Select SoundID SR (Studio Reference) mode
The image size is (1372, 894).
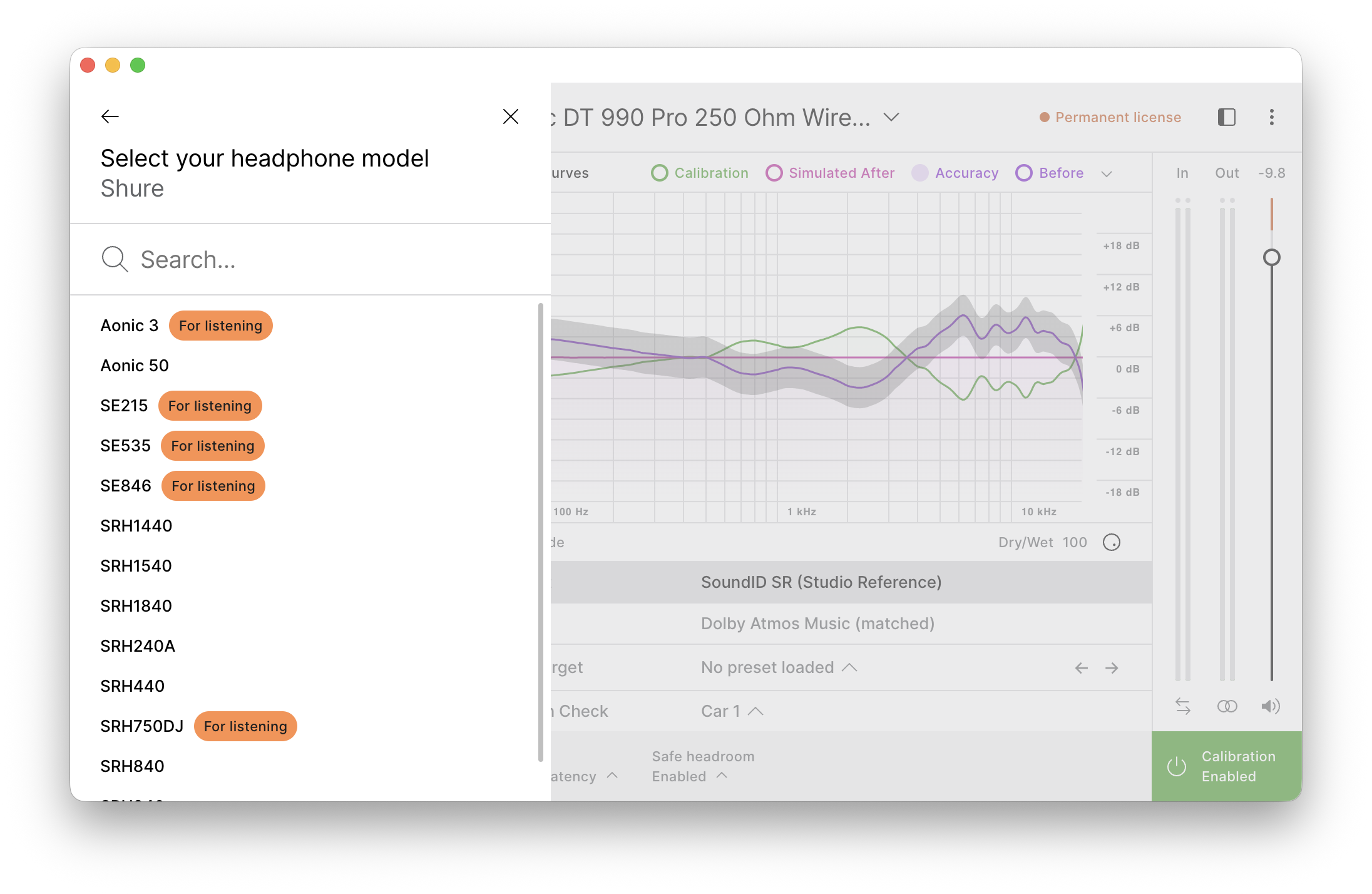(821, 582)
